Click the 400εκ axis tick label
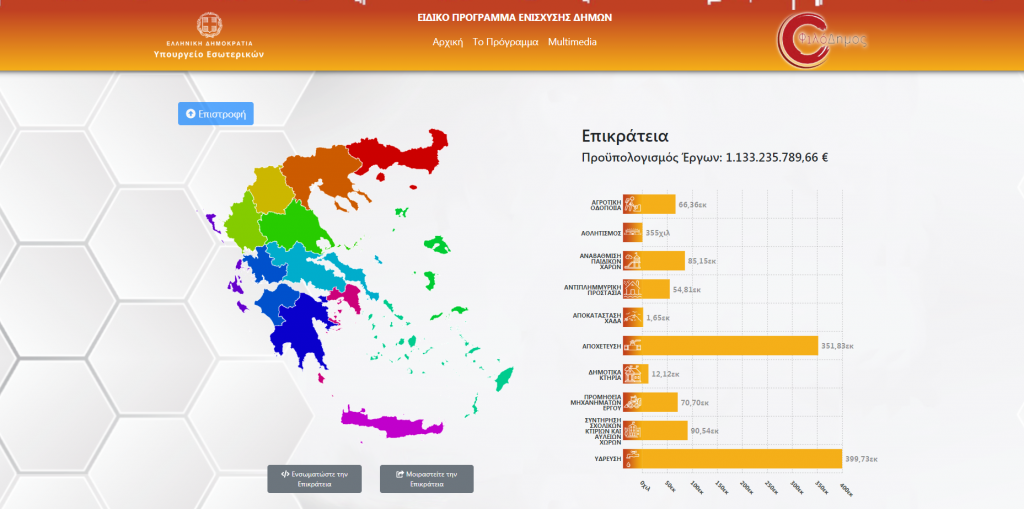1024x509 pixels. (x=845, y=489)
